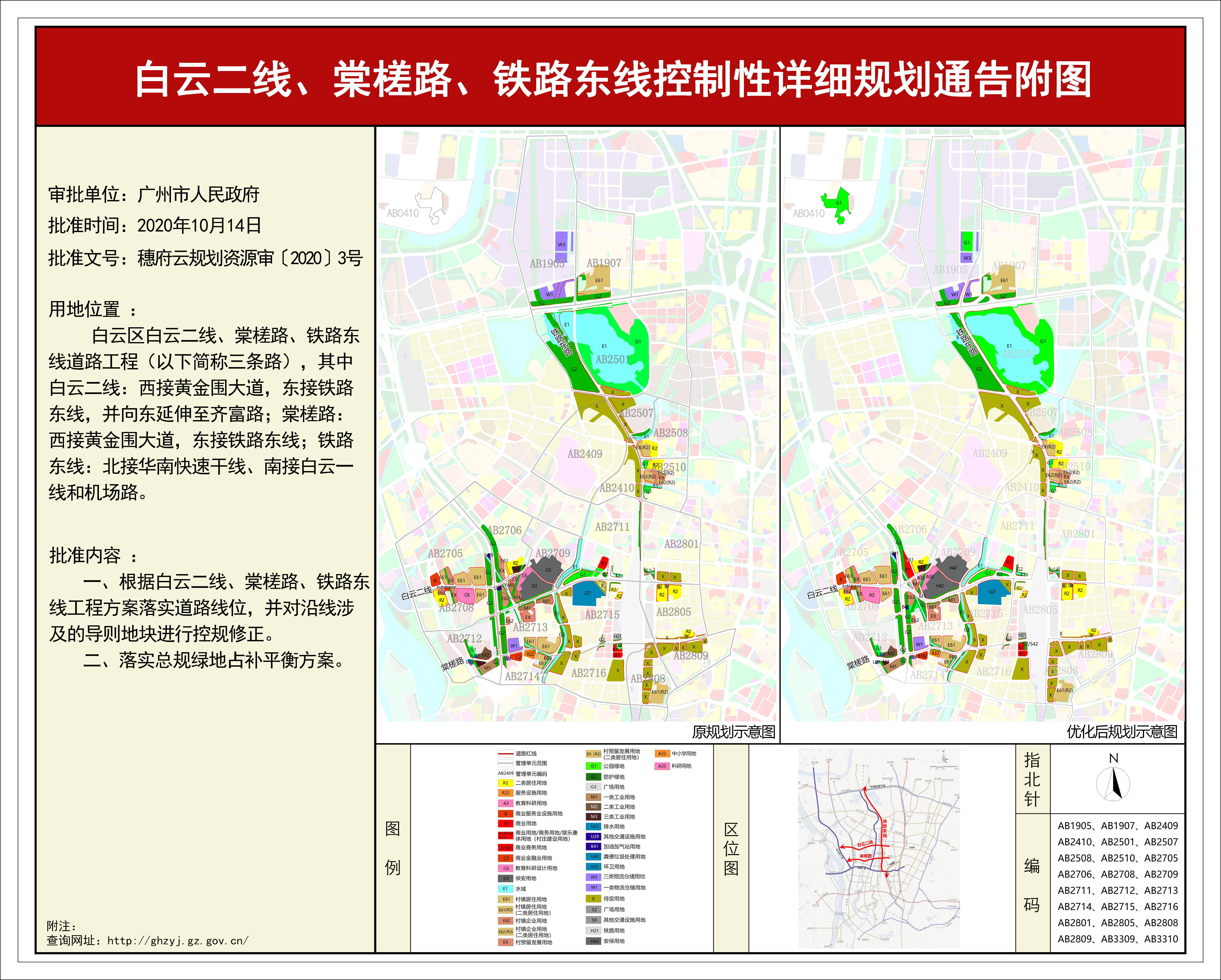This screenshot has width=1221, height=980.
Task: Click AB0410 label on the original plan map
Action: 403,214
